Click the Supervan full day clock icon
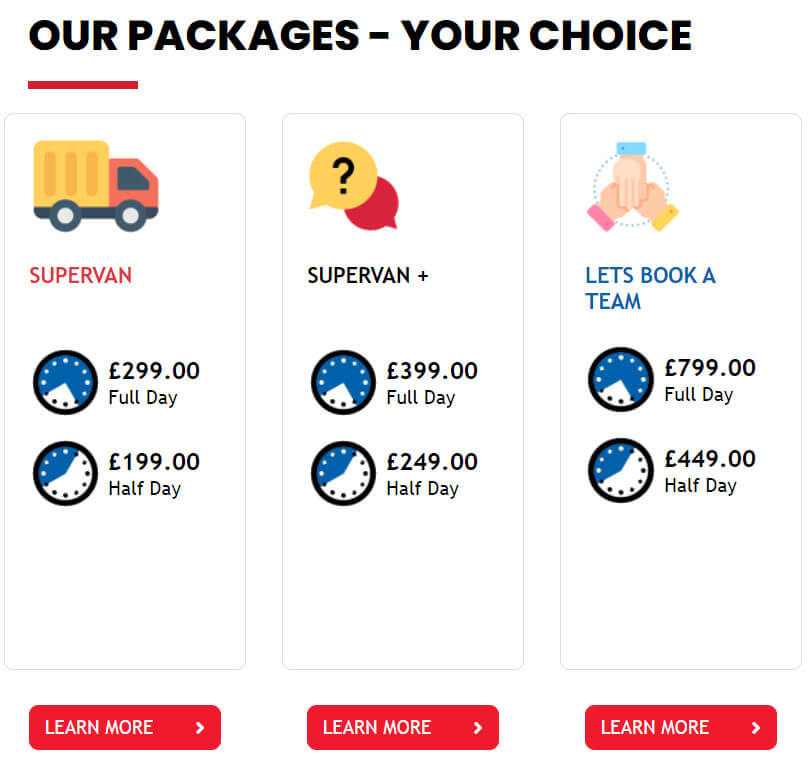Screen dimensions: 812x760 coord(65,383)
